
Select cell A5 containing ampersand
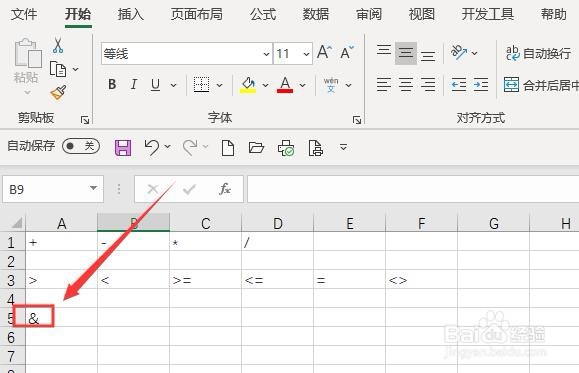(61, 317)
